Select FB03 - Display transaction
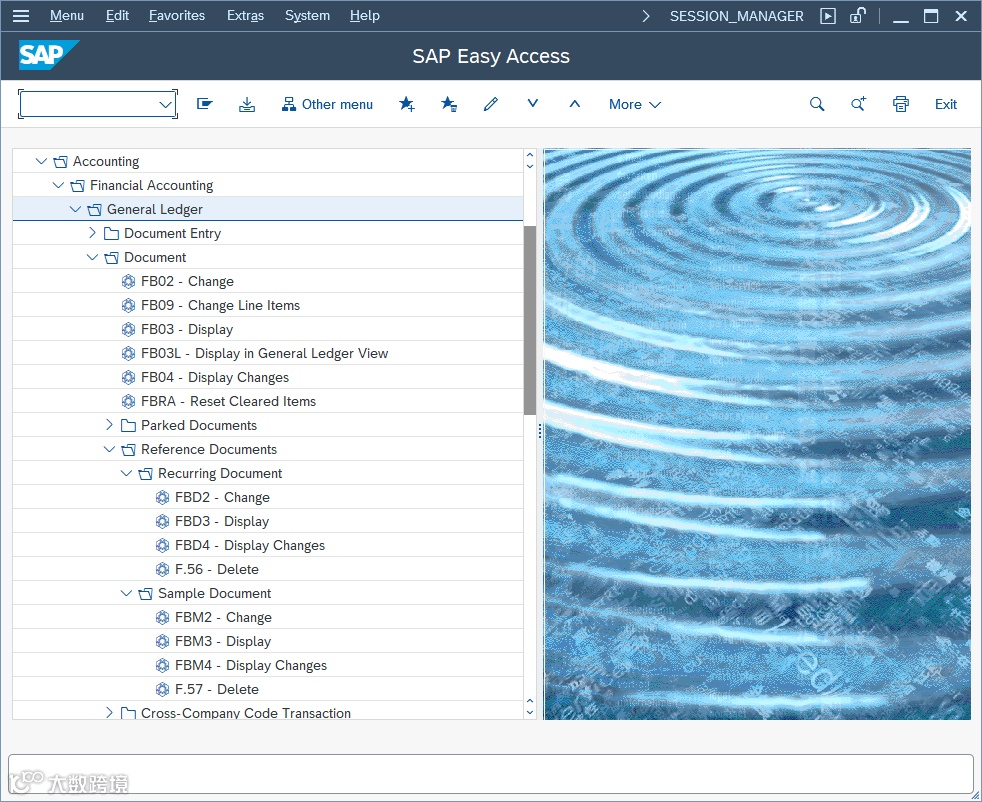 click(x=187, y=329)
